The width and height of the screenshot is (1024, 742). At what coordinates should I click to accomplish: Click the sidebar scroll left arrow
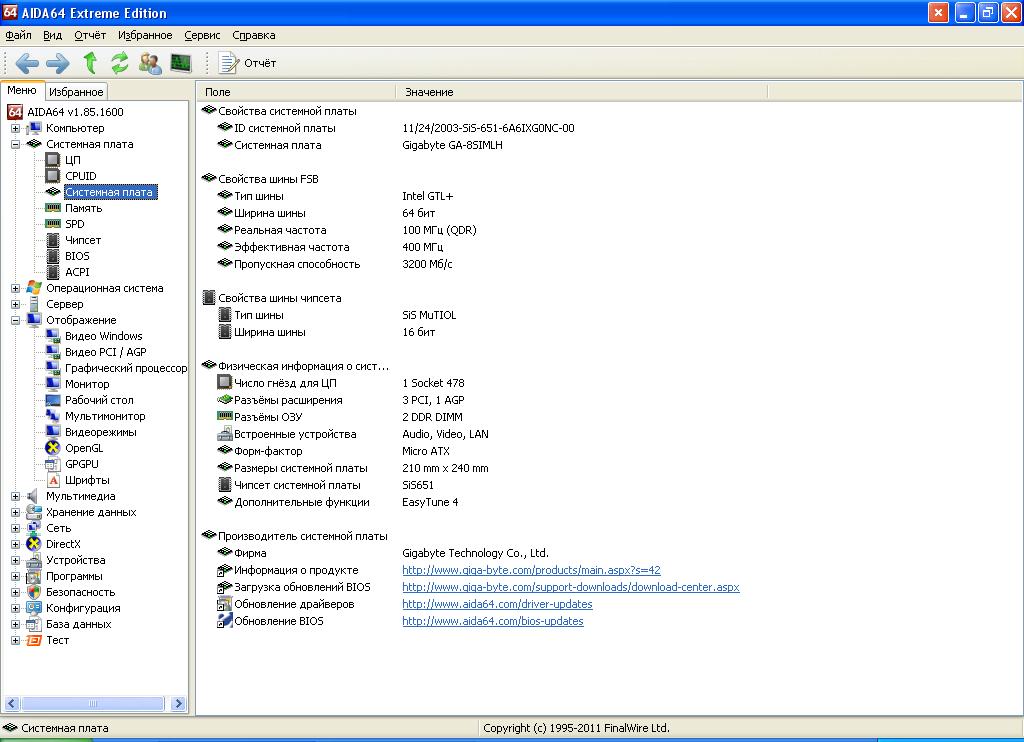(x=11, y=703)
